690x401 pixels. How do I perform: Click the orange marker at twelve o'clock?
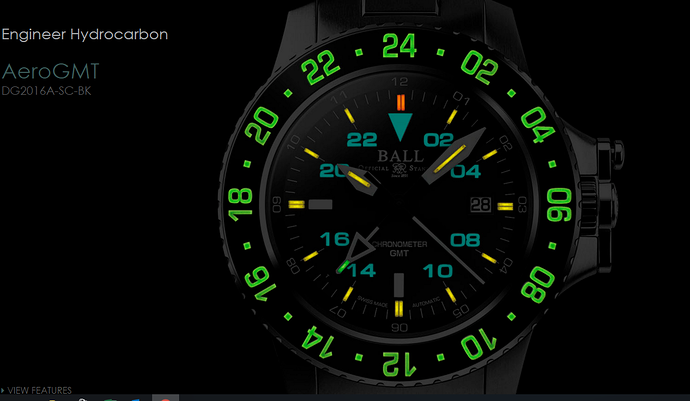(x=400, y=102)
